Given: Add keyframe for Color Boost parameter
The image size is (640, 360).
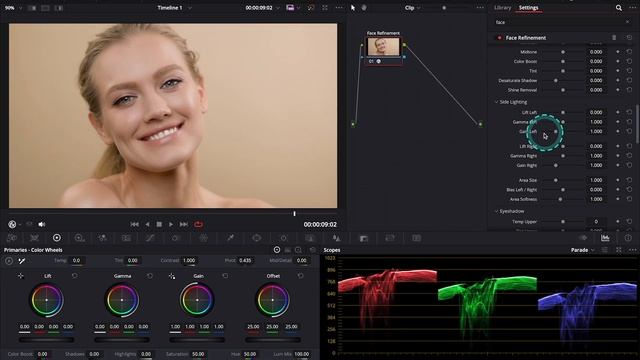Looking at the screenshot, I should (618, 61).
